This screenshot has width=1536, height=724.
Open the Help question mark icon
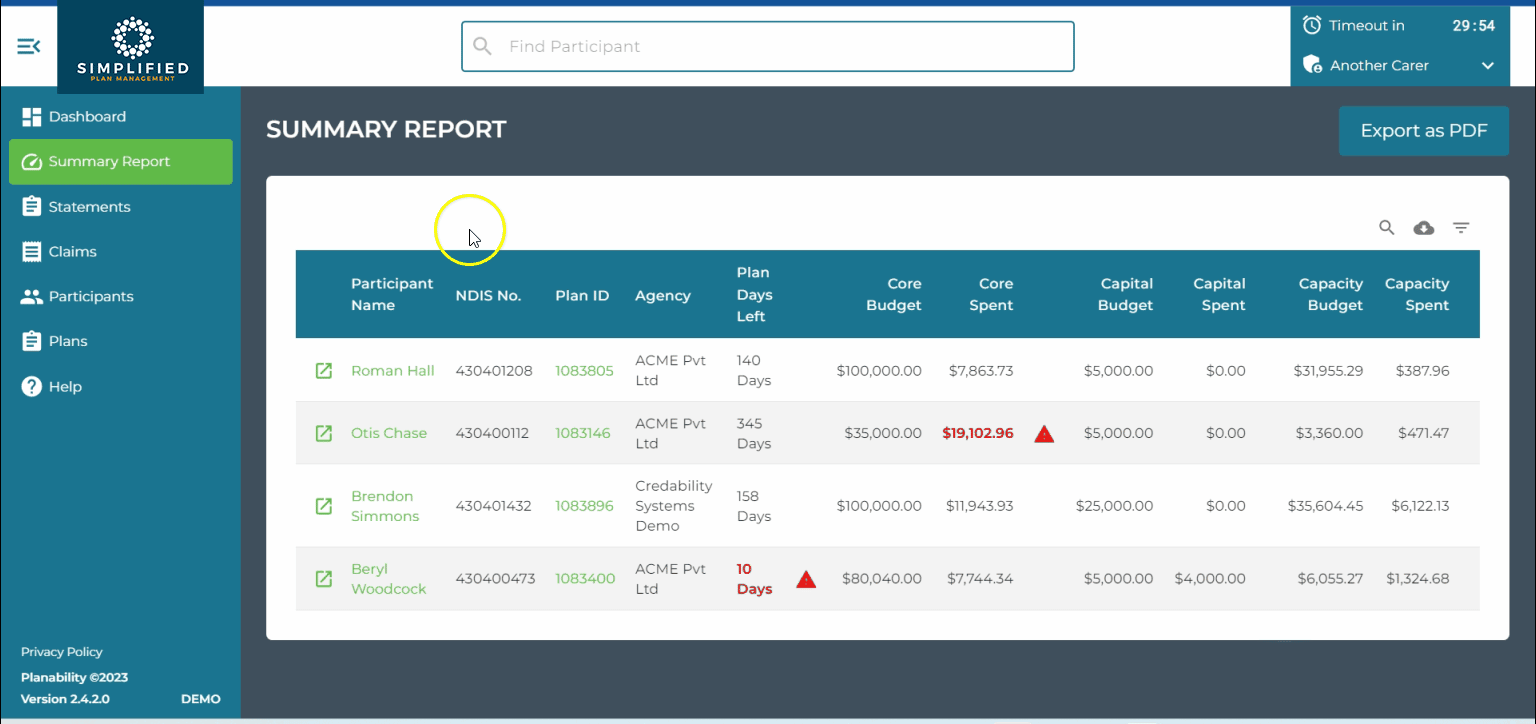pyautogui.click(x=30, y=386)
